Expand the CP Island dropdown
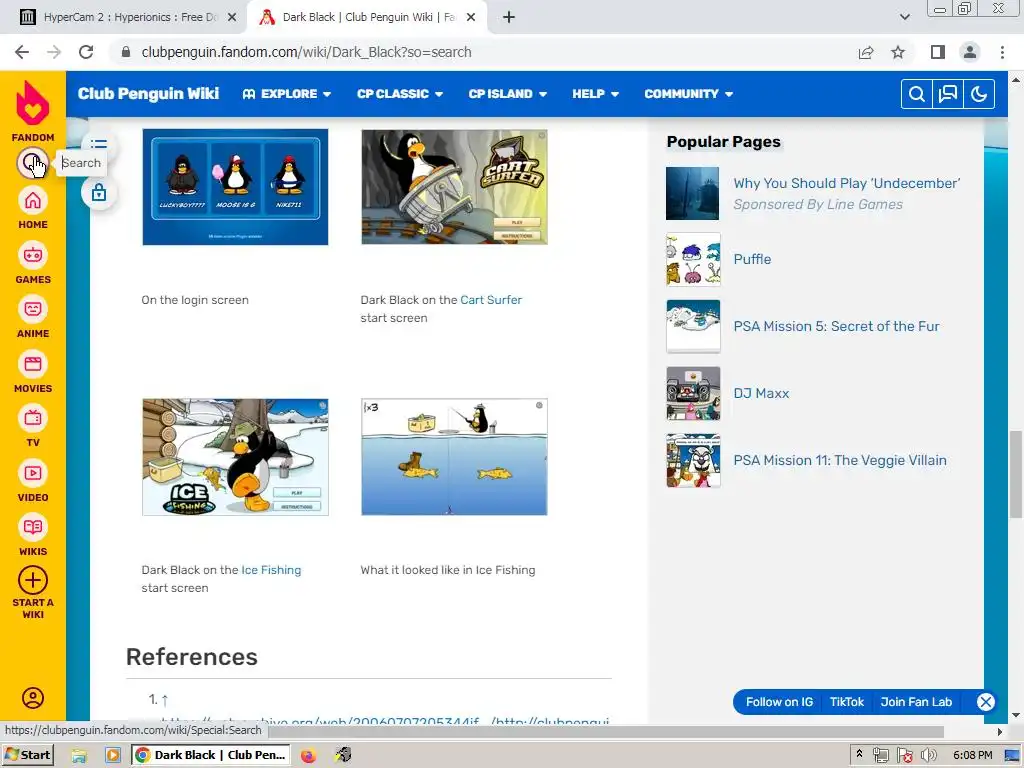This screenshot has height=768, width=1024. (x=507, y=94)
